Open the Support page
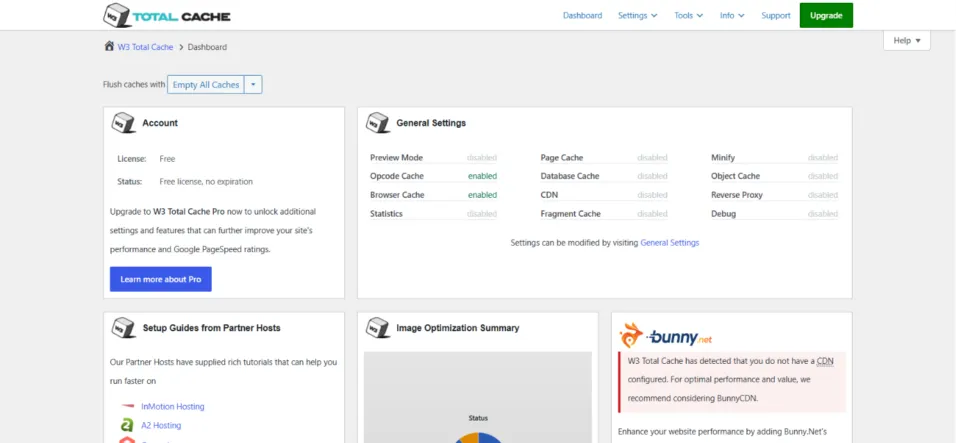 pyautogui.click(x=776, y=16)
